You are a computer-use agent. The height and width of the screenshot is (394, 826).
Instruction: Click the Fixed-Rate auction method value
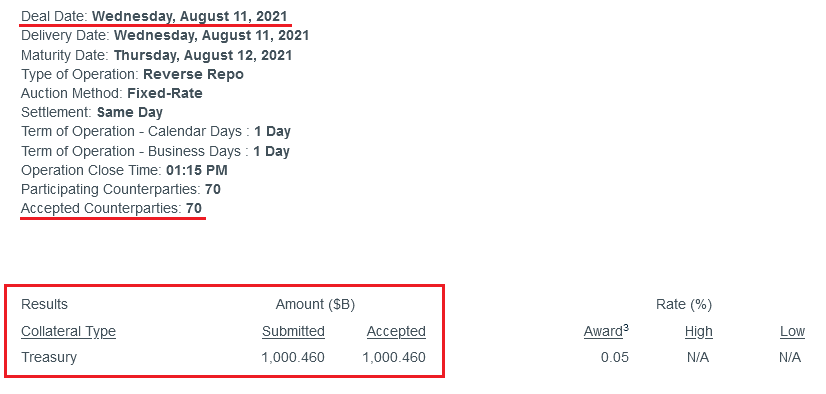click(x=165, y=94)
